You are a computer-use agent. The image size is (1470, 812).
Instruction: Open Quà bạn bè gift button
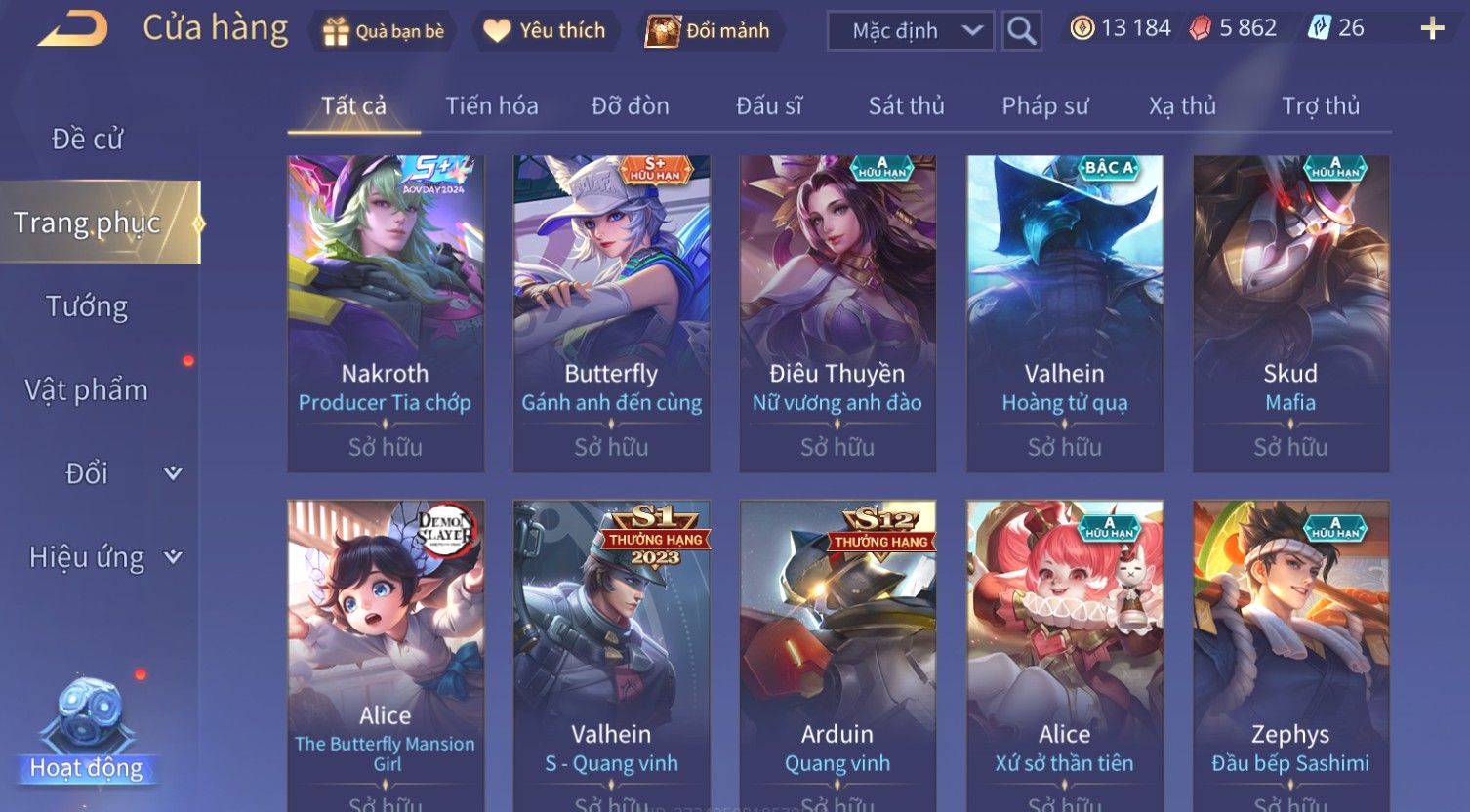pyautogui.click(x=383, y=31)
